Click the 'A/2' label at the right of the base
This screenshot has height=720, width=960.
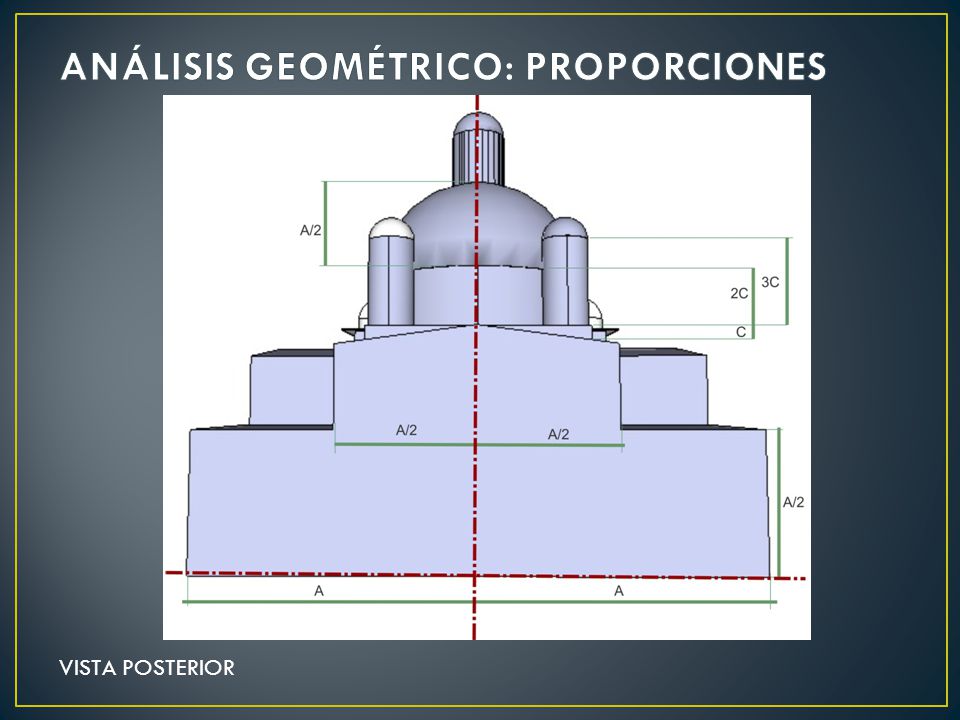coord(793,502)
